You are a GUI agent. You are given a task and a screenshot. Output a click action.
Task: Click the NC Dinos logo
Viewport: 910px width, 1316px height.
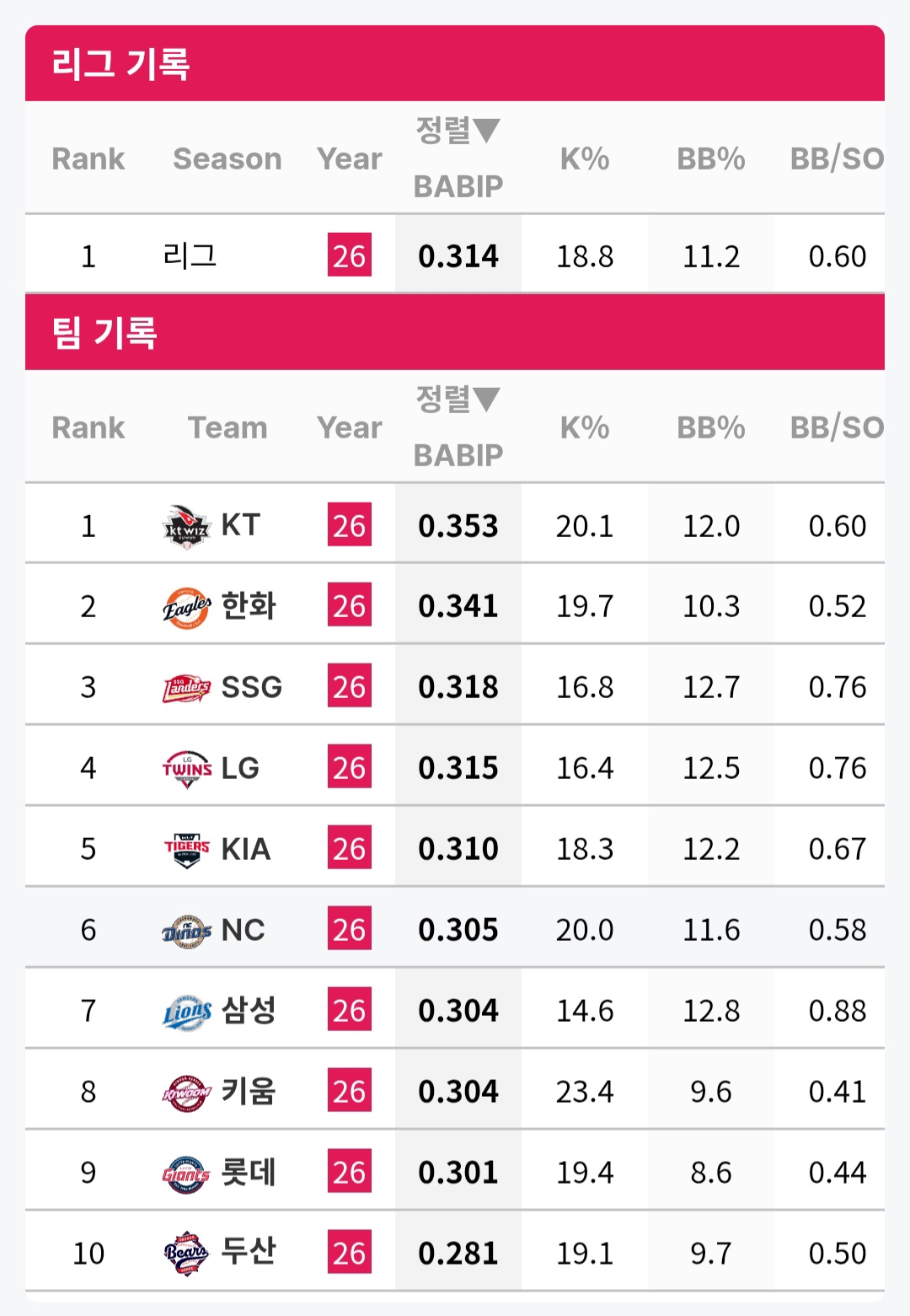point(186,931)
